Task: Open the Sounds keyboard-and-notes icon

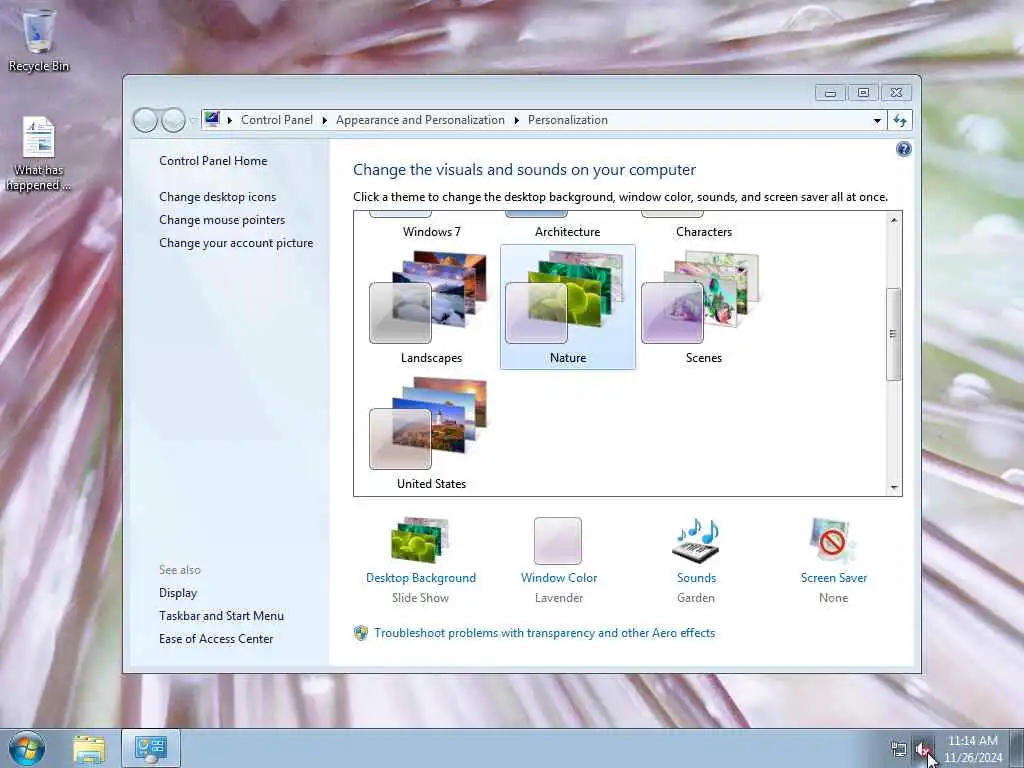Action: [696, 540]
